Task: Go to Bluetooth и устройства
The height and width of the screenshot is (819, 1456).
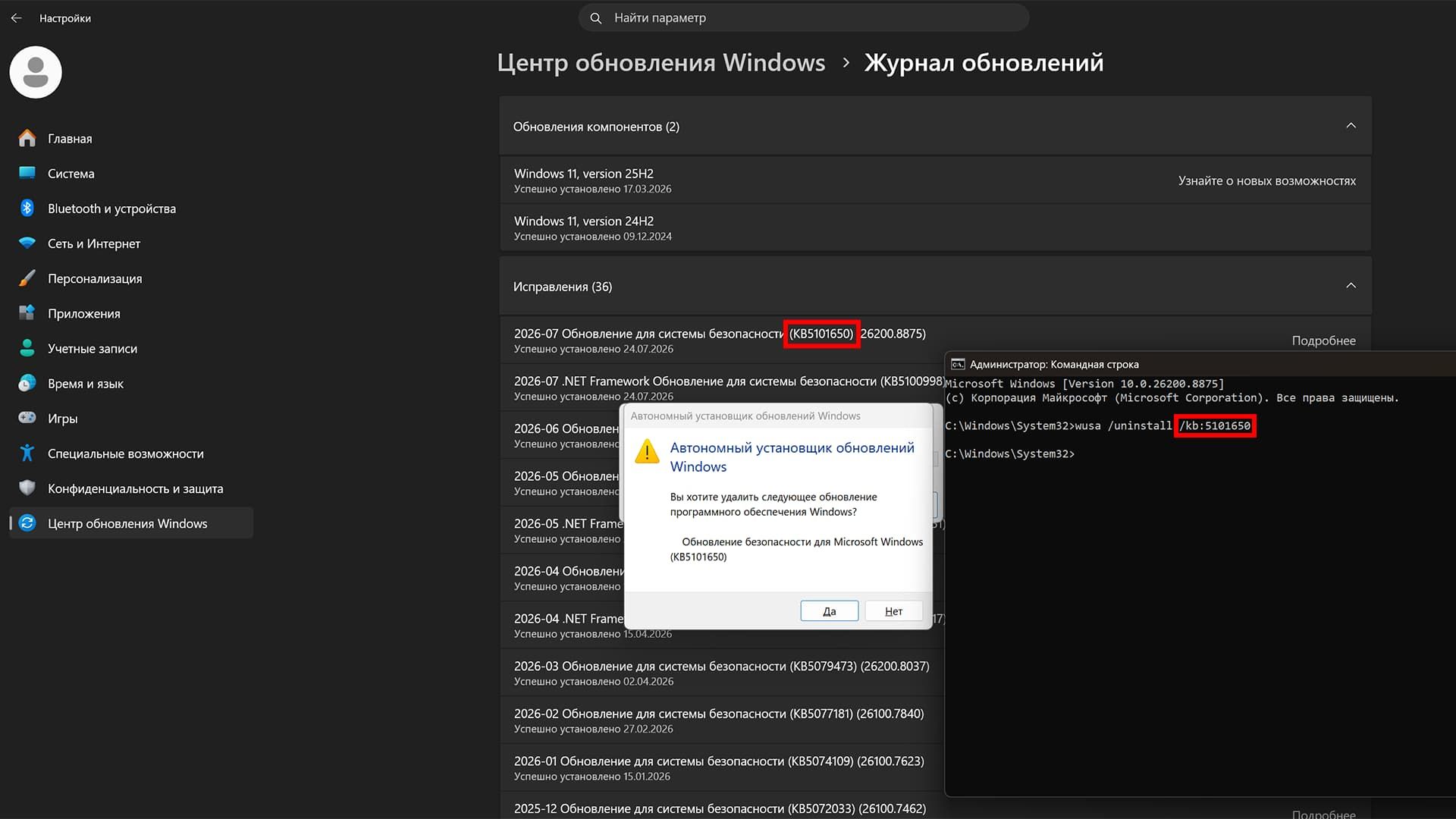Action: pyautogui.click(x=131, y=208)
